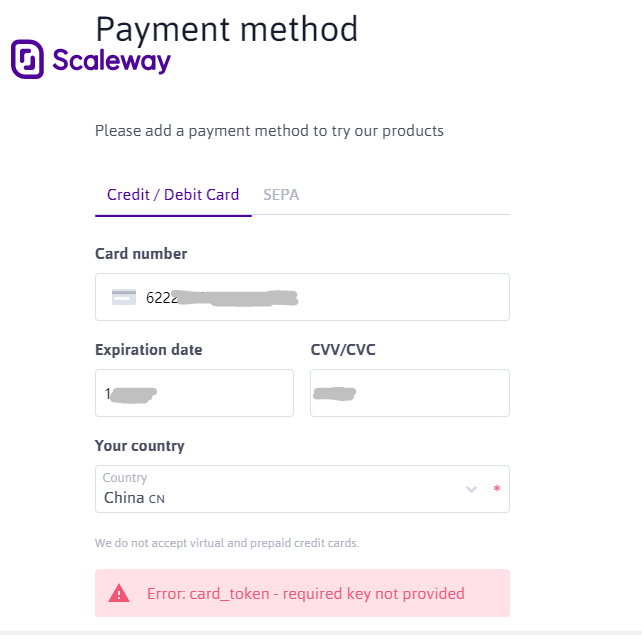Image resolution: width=642 pixels, height=635 pixels.
Task: Select the Credit / Debit Card tab
Action: click(x=173, y=195)
